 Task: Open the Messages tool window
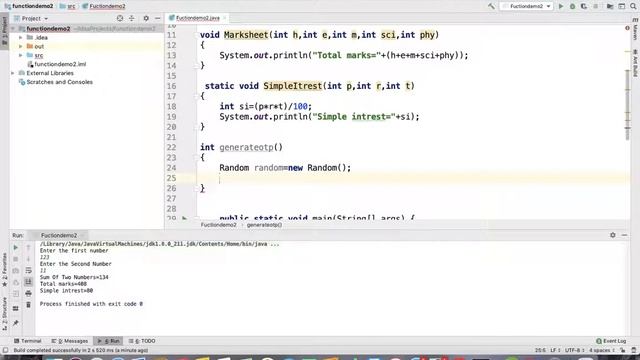[x=70, y=341]
